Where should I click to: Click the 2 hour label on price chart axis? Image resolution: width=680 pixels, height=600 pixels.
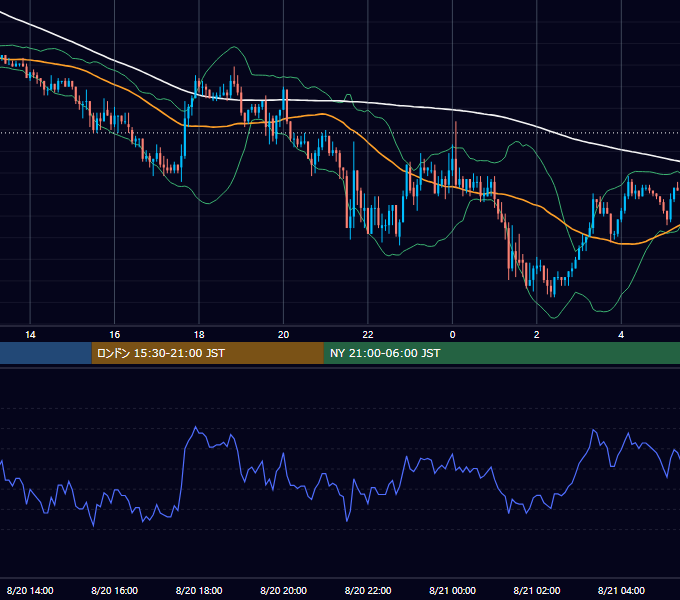536,335
